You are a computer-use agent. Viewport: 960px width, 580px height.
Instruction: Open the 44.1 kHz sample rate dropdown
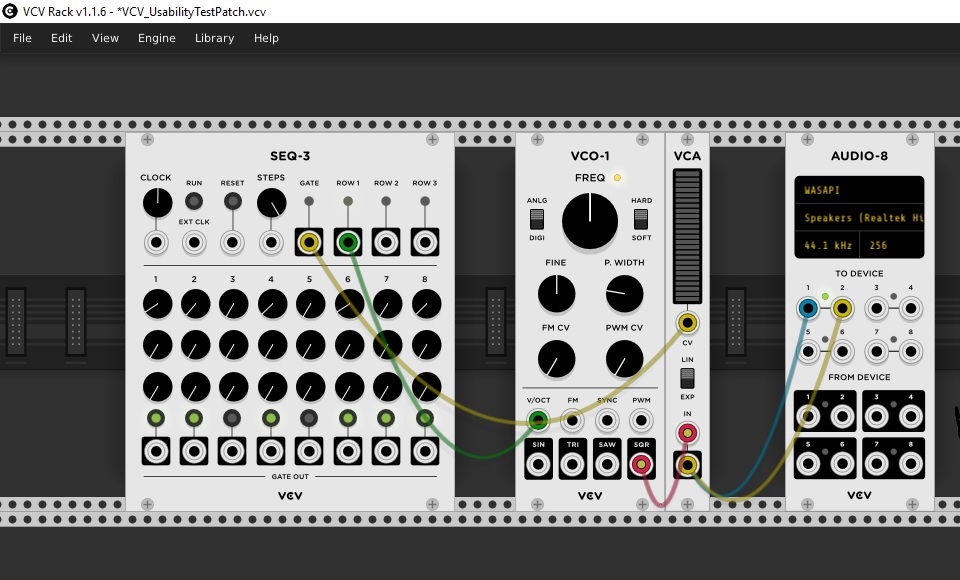[x=827, y=245]
